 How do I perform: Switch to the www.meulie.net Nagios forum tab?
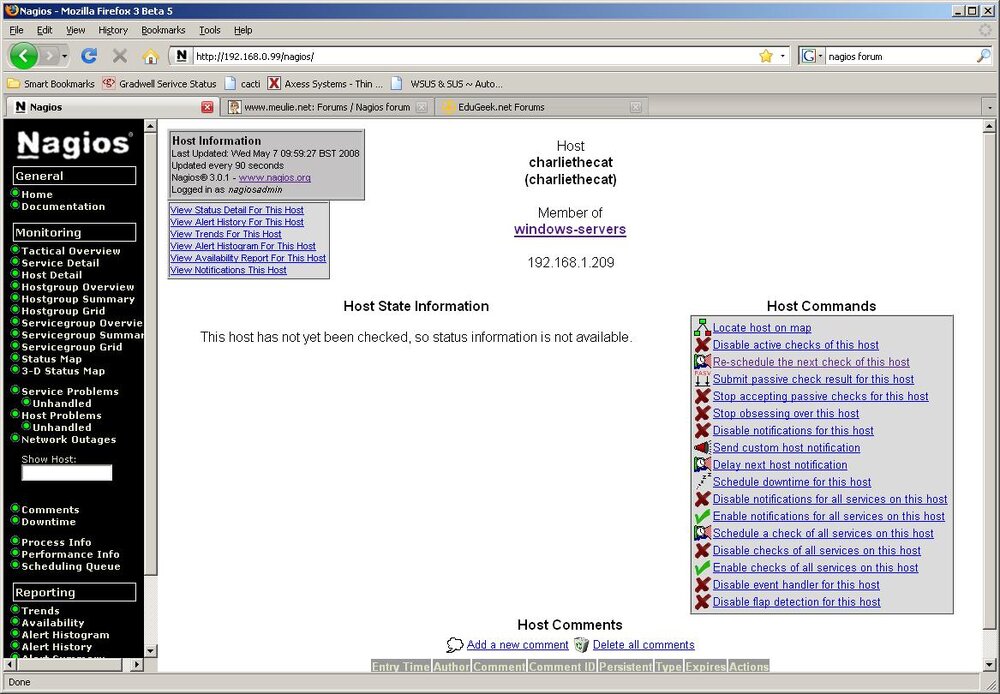click(x=327, y=107)
